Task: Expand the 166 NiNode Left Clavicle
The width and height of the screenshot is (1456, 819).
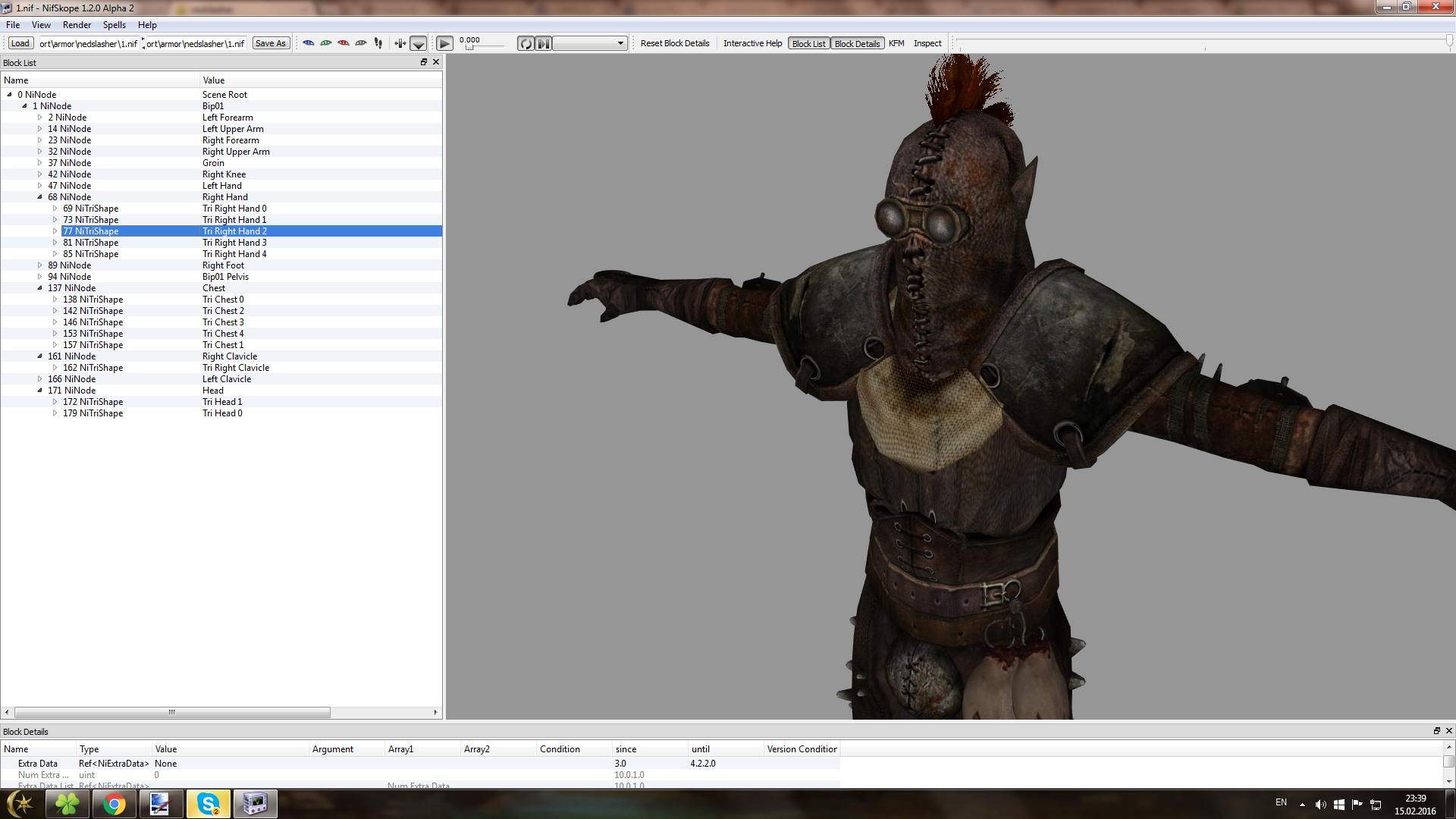Action: coord(39,379)
